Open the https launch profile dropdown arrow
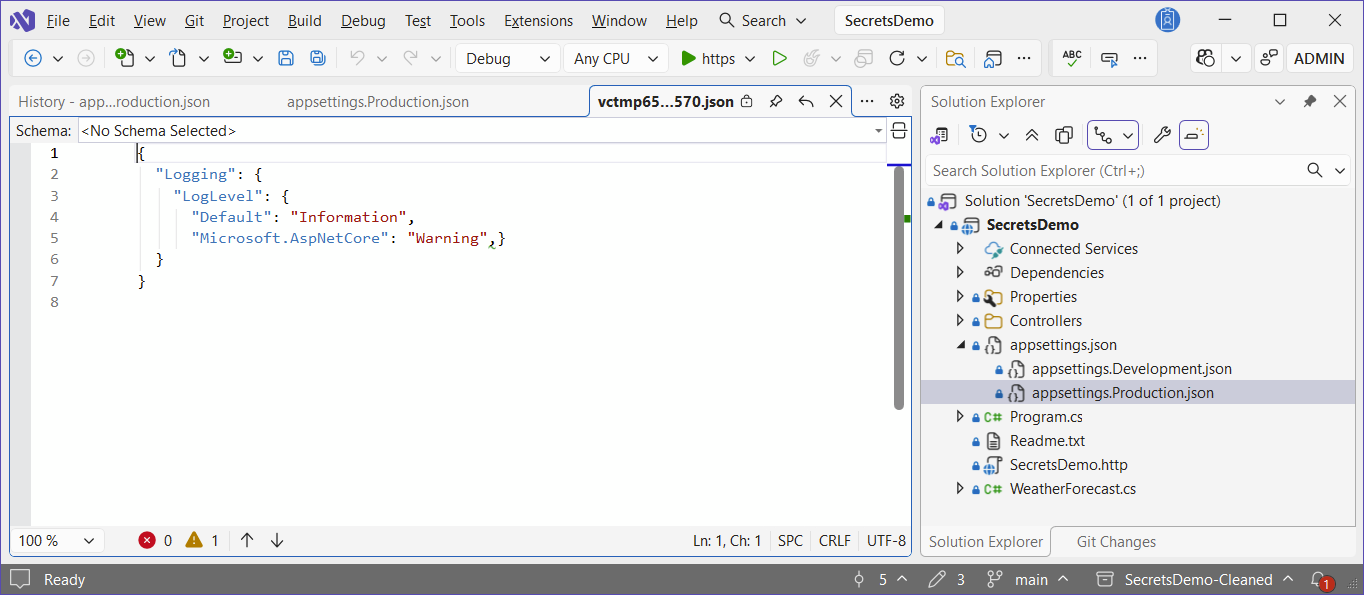1364x595 pixels. click(750, 59)
